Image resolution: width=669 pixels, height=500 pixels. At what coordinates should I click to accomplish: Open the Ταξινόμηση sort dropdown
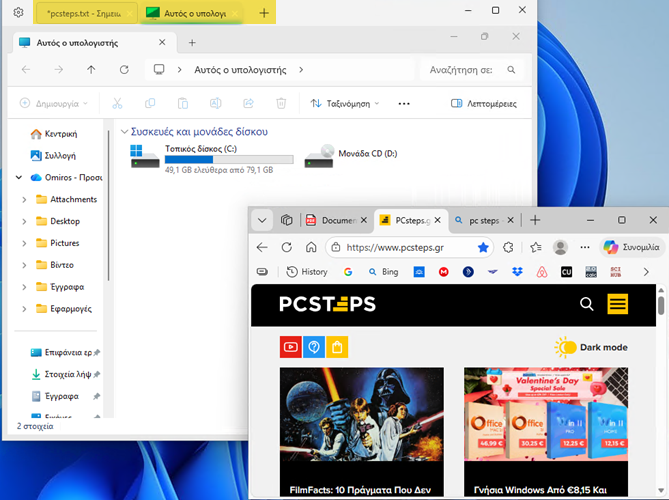point(346,103)
